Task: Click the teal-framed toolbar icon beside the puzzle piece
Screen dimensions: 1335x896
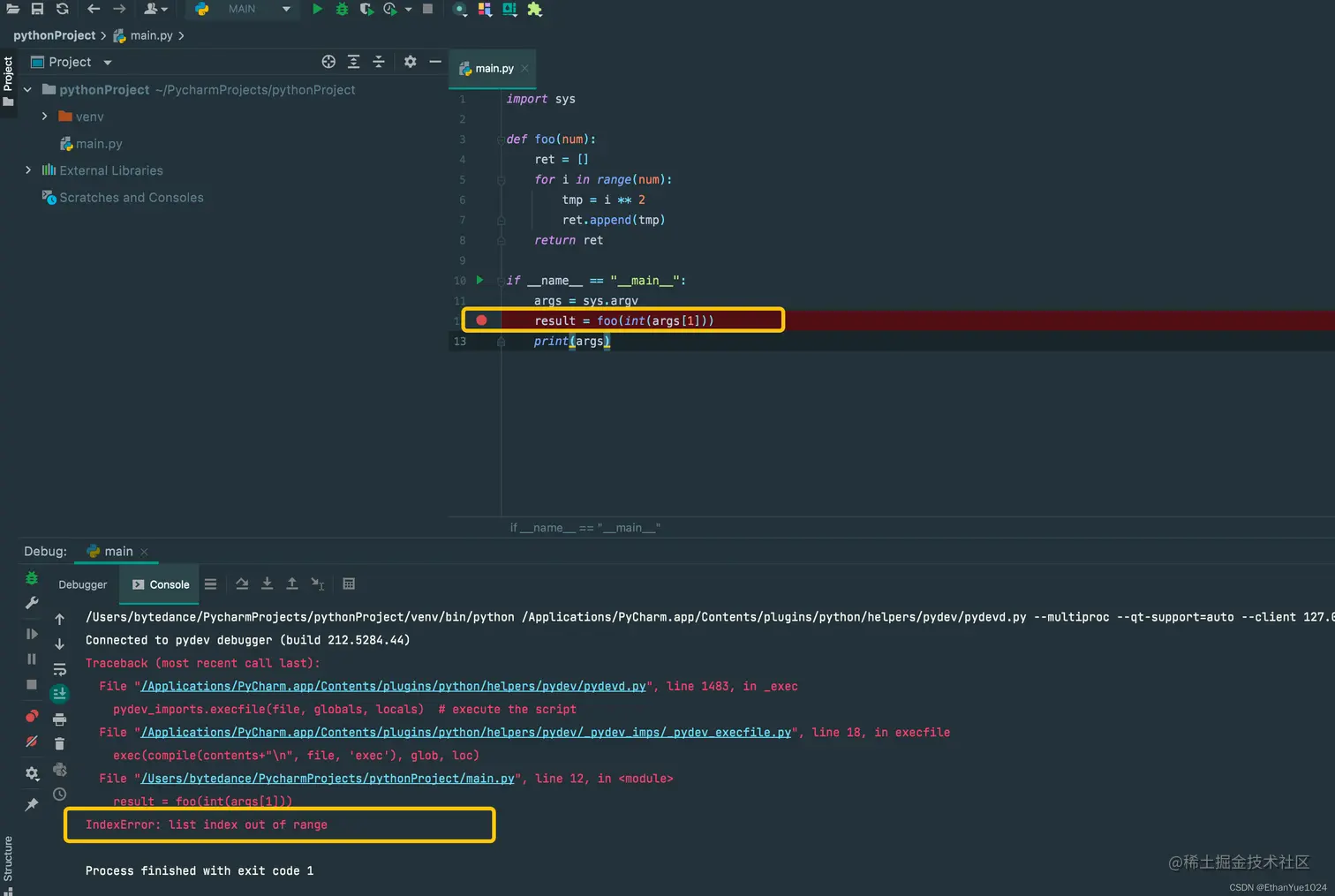Action: click(x=509, y=9)
